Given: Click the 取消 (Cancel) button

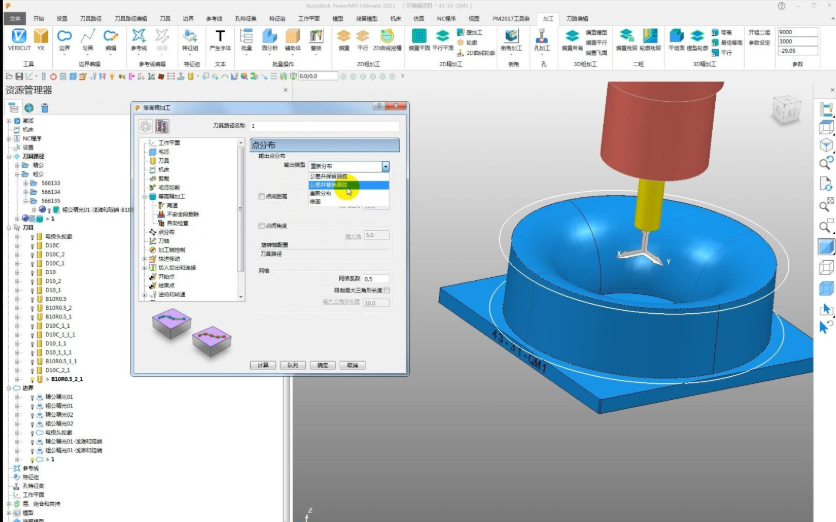Looking at the screenshot, I should [352, 366].
